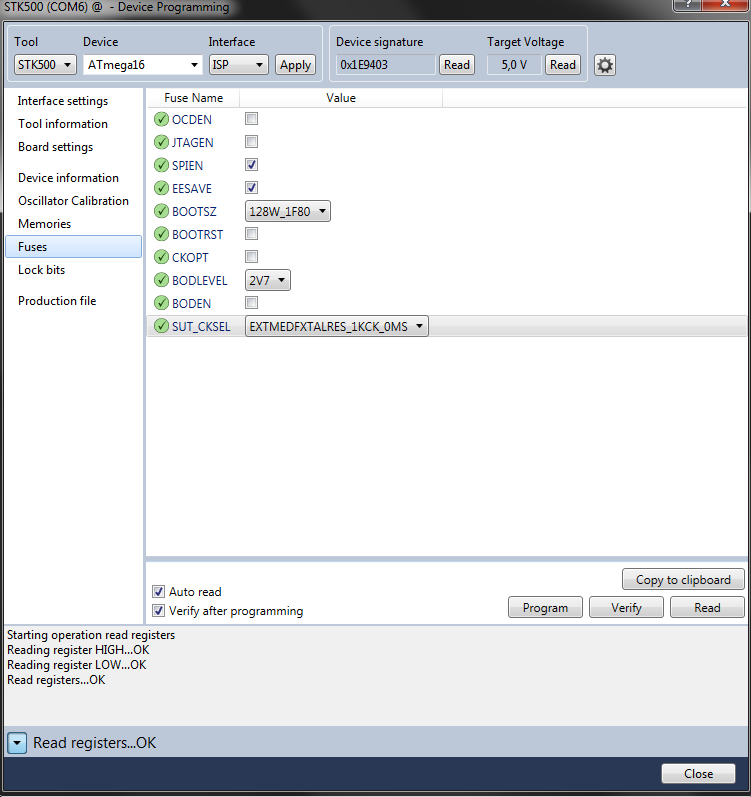The width and height of the screenshot is (751, 797).
Task: Uncheck the EESAVE fuse checkbox
Action: tap(252, 188)
